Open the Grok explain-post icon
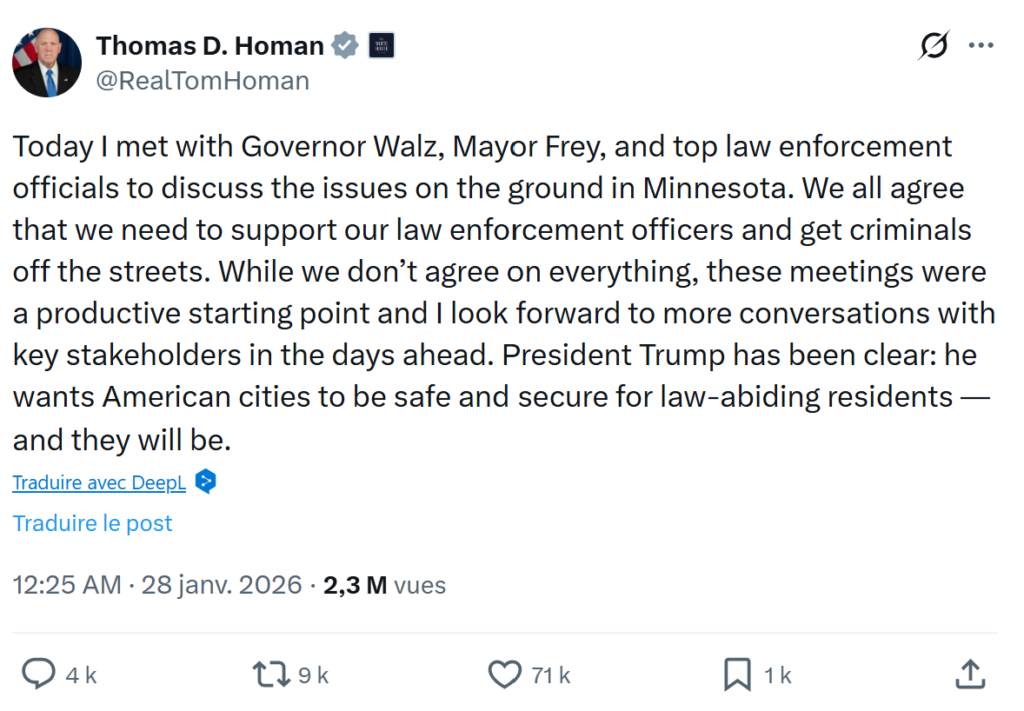Viewport: 1024px width, 711px height. click(x=933, y=46)
